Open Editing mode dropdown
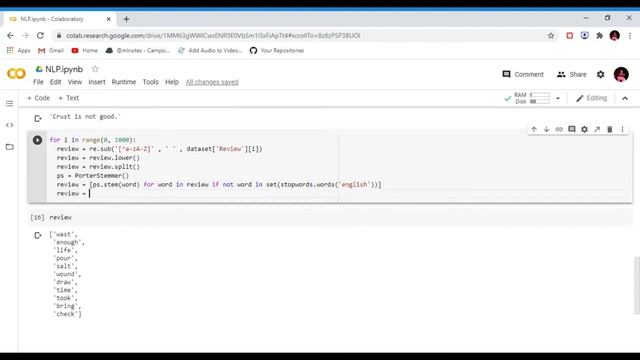The height and width of the screenshot is (360, 640). (592, 98)
